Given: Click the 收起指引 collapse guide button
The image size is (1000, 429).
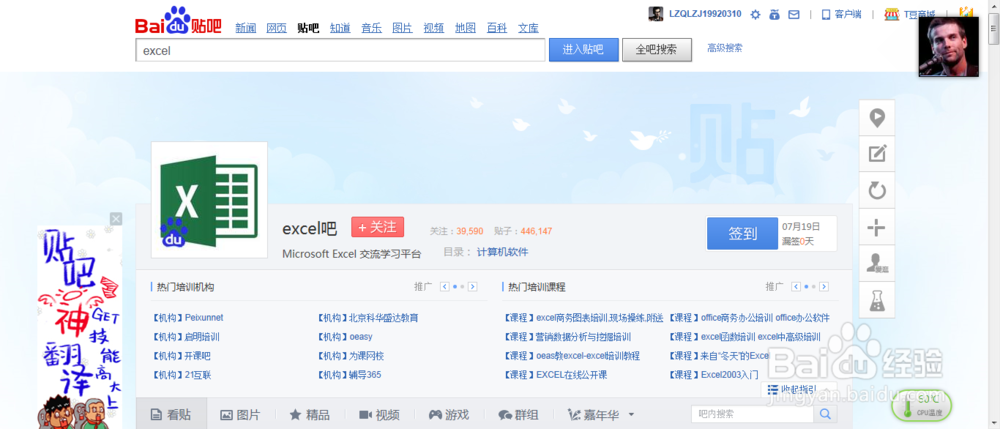Looking at the screenshot, I should [x=799, y=389].
